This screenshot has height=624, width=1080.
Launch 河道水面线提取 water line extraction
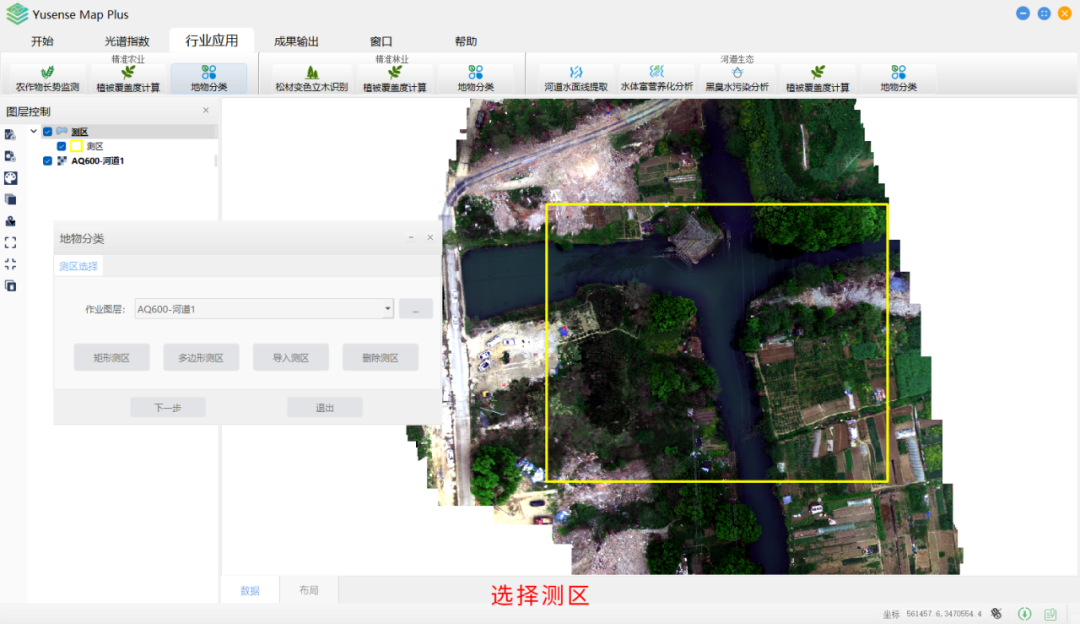(x=576, y=78)
